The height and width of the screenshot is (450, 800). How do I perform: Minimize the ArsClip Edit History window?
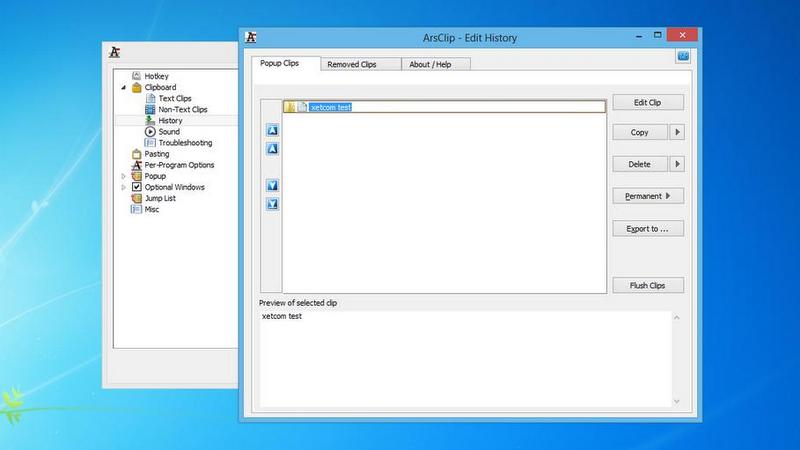[x=639, y=35]
